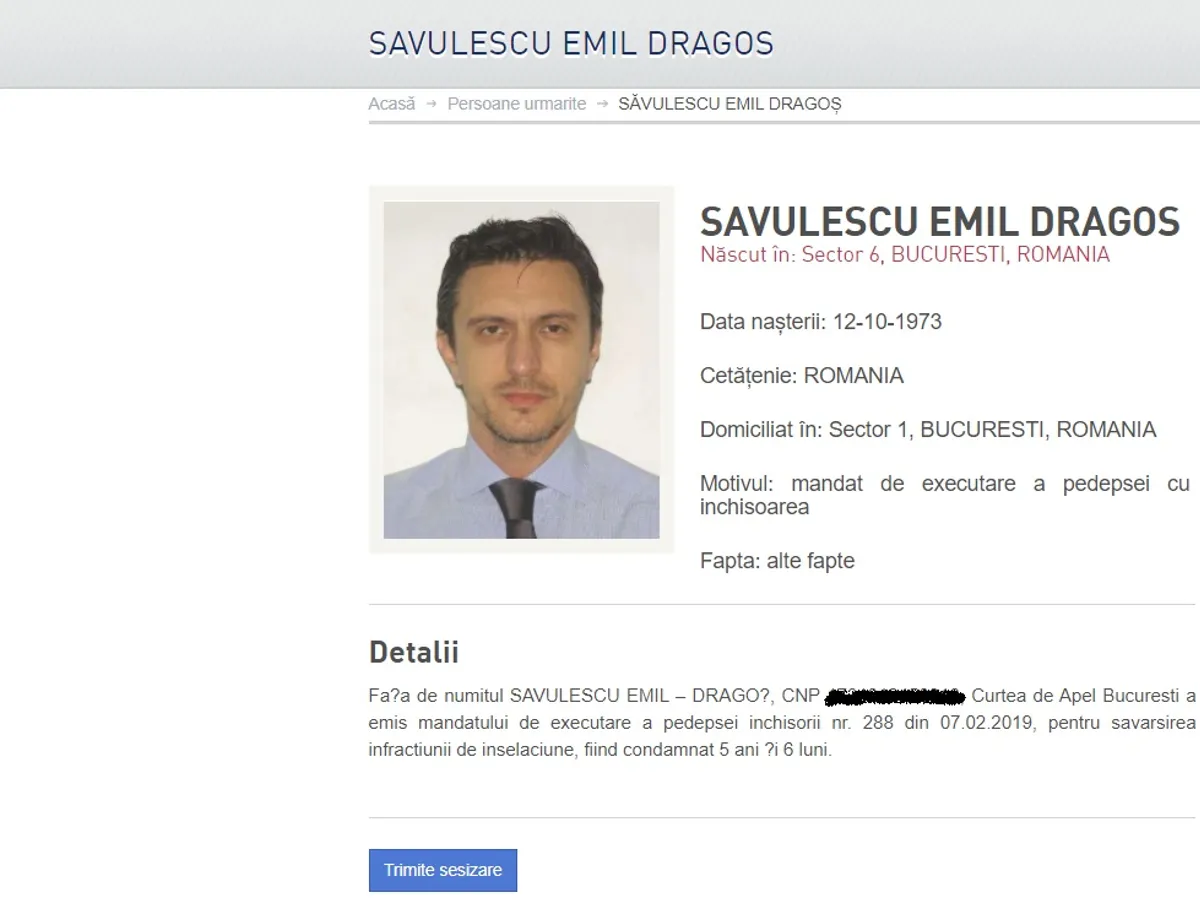This screenshot has height=900, width=1200.
Task: Click the Trimite sesizare button
Action: pos(443,870)
